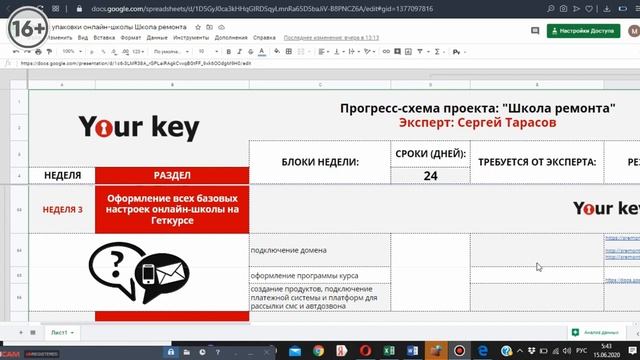Toggle italic formatting
This screenshot has height=360, width=640.
click(x=240, y=52)
